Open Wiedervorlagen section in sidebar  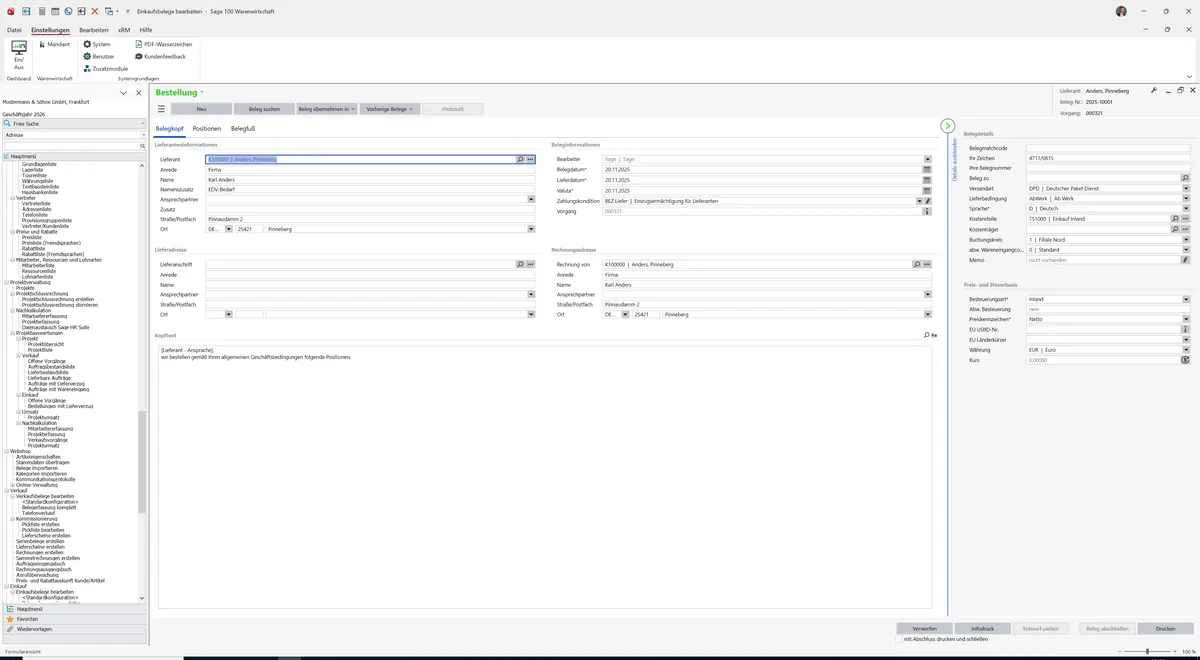[x=74, y=629]
